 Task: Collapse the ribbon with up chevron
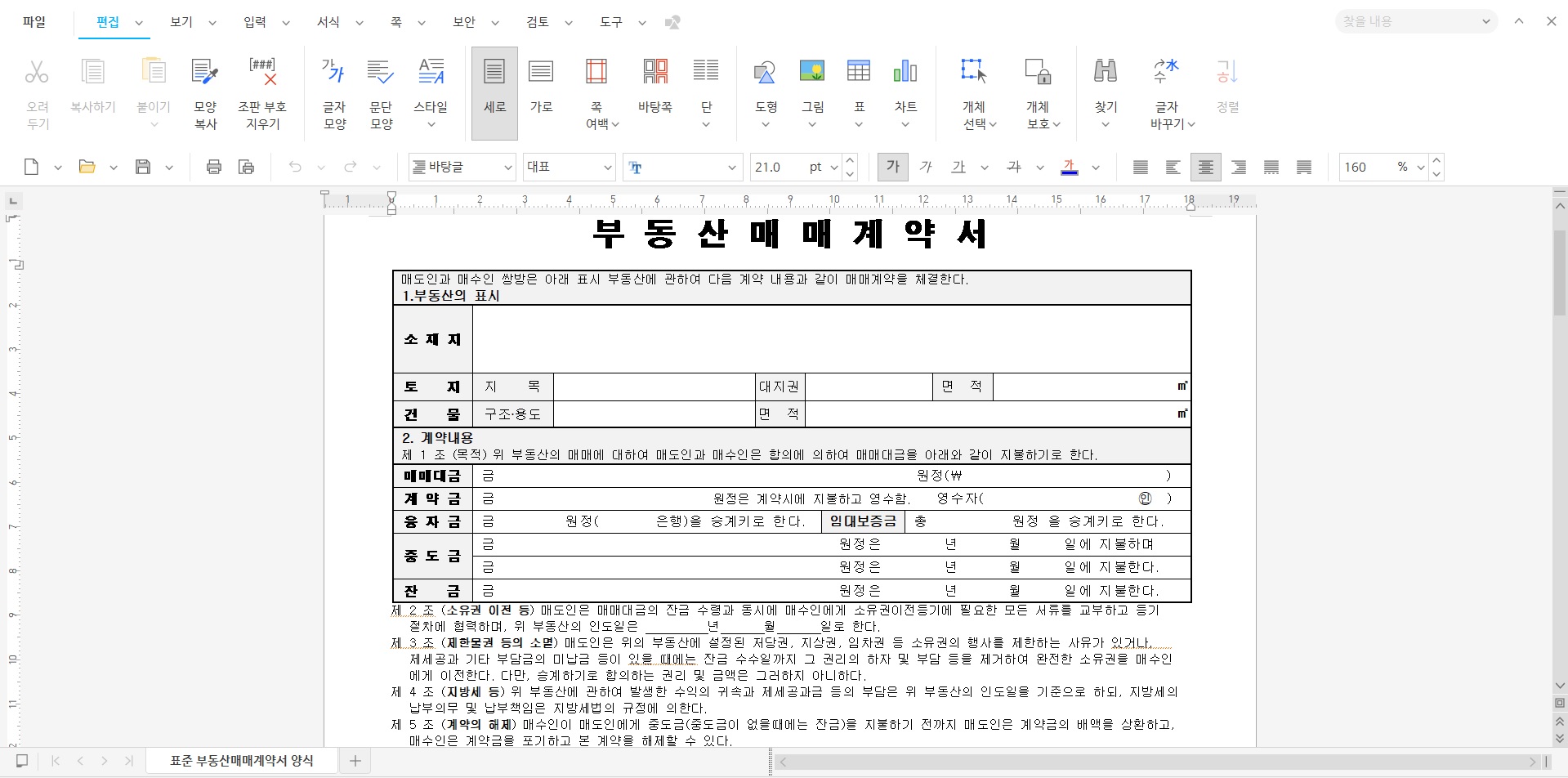[x=1519, y=21]
